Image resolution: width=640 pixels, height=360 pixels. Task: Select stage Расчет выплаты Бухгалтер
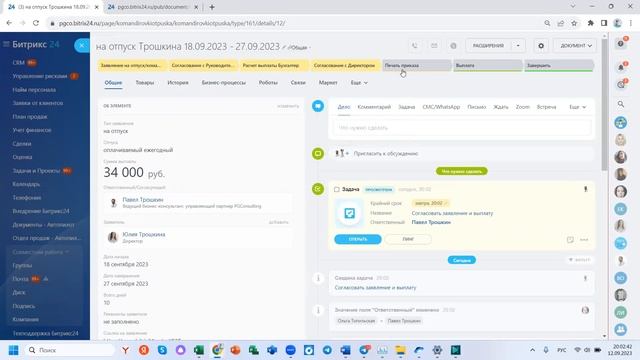[x=274, y=65]
